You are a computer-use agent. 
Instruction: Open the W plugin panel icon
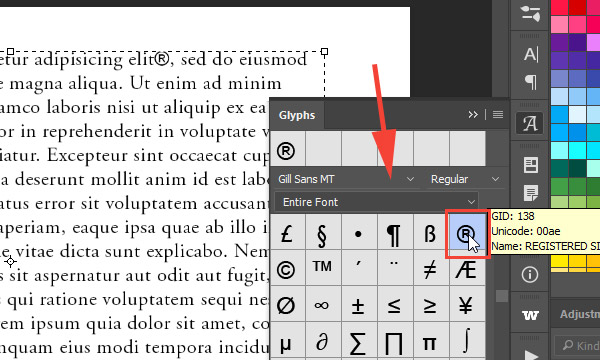[x=530, y=315]
